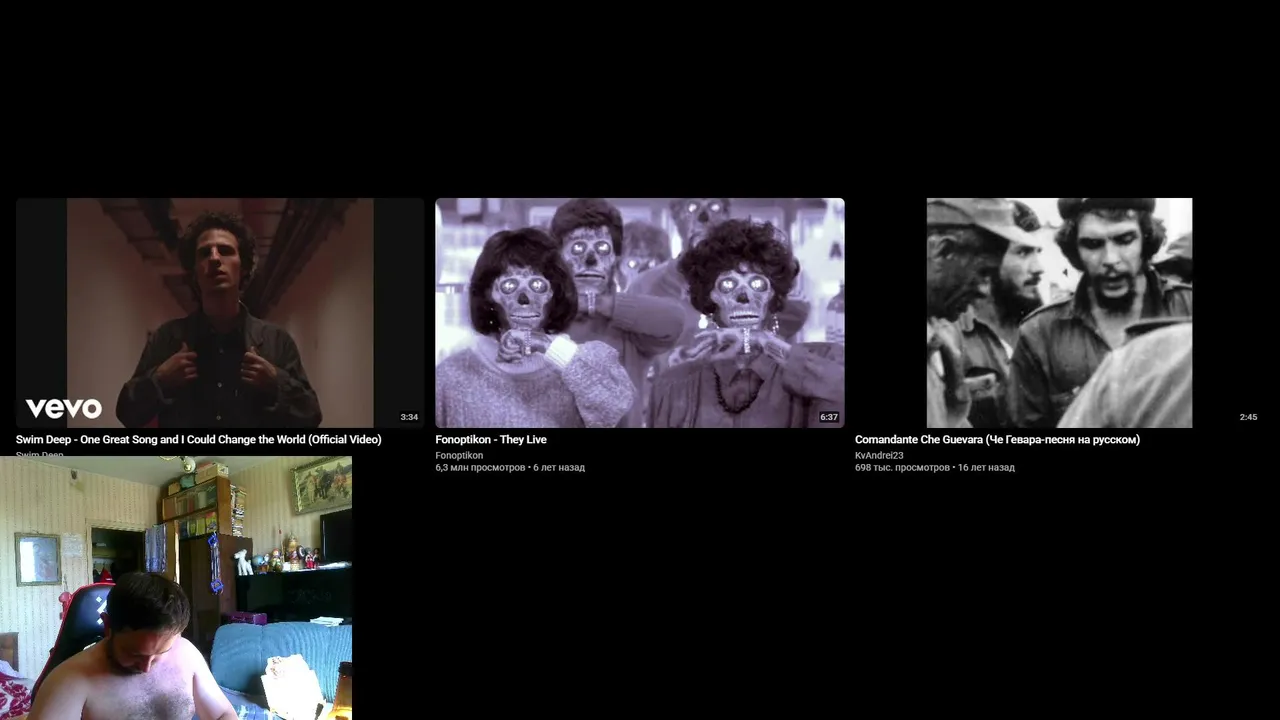
Task: Open the Swim Deep official video thumbnail
Action: pos(220,313)
